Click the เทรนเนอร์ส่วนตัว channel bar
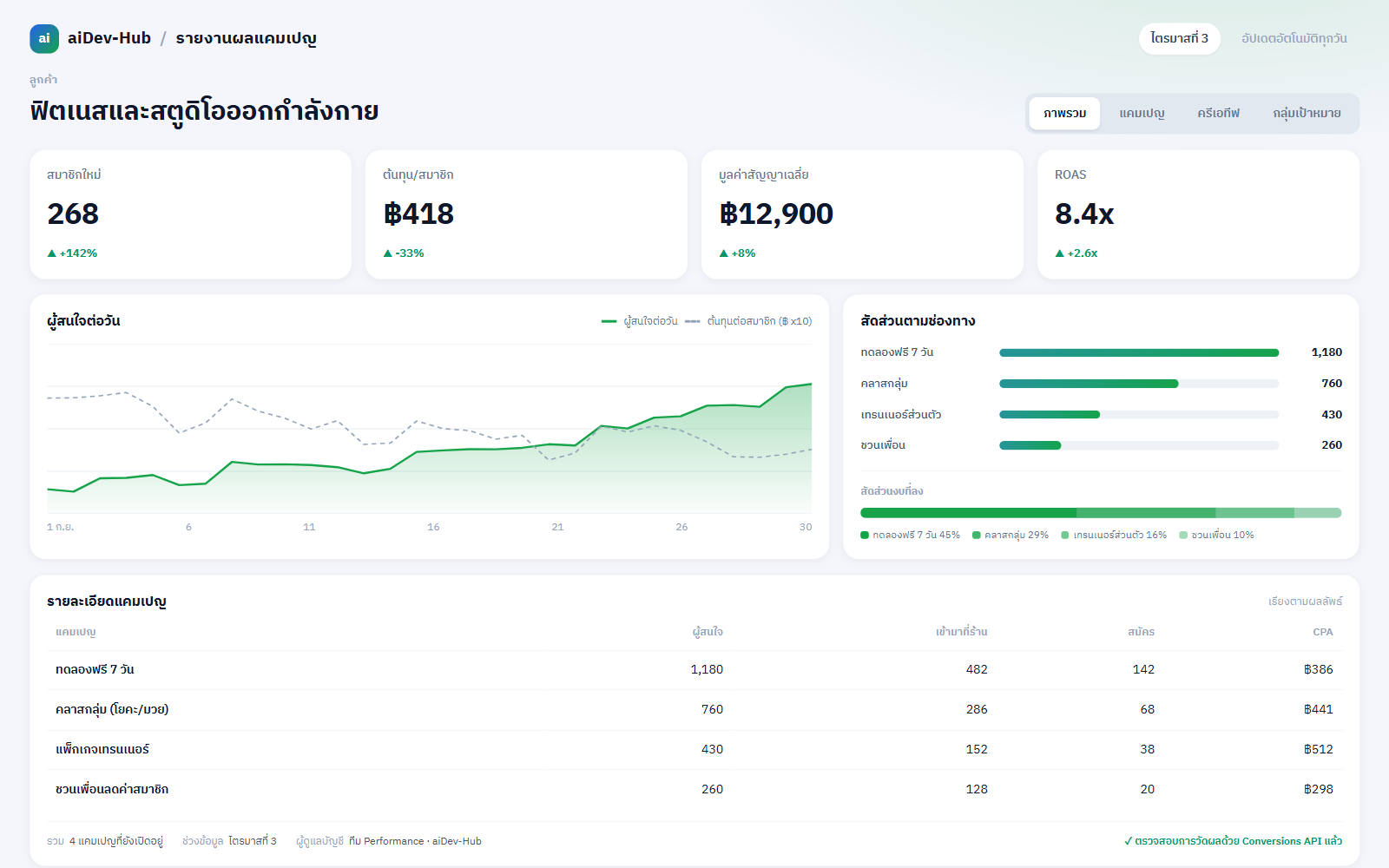 1139,415
